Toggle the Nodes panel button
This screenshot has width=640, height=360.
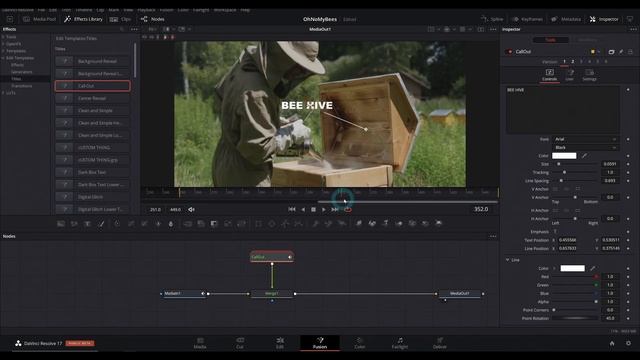pyautogui.click(x=152, y=19)
